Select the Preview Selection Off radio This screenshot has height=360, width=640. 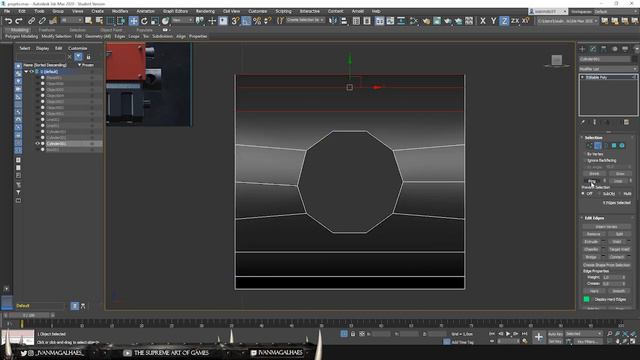[x=583, y=193]
